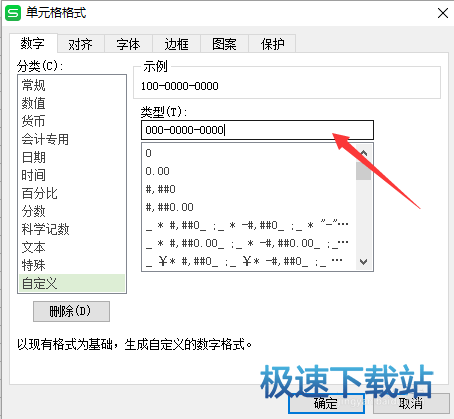Screen dimensions: 454x419
Task: Choose the ¥ currency accounting format
Action: (249, 261)
